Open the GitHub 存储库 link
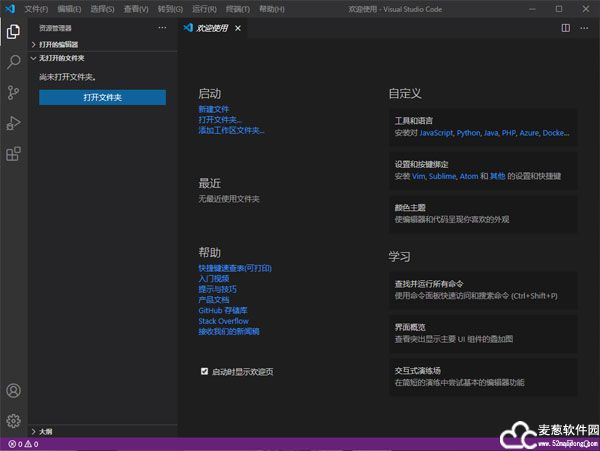600x451 pixels. (223, 310)
